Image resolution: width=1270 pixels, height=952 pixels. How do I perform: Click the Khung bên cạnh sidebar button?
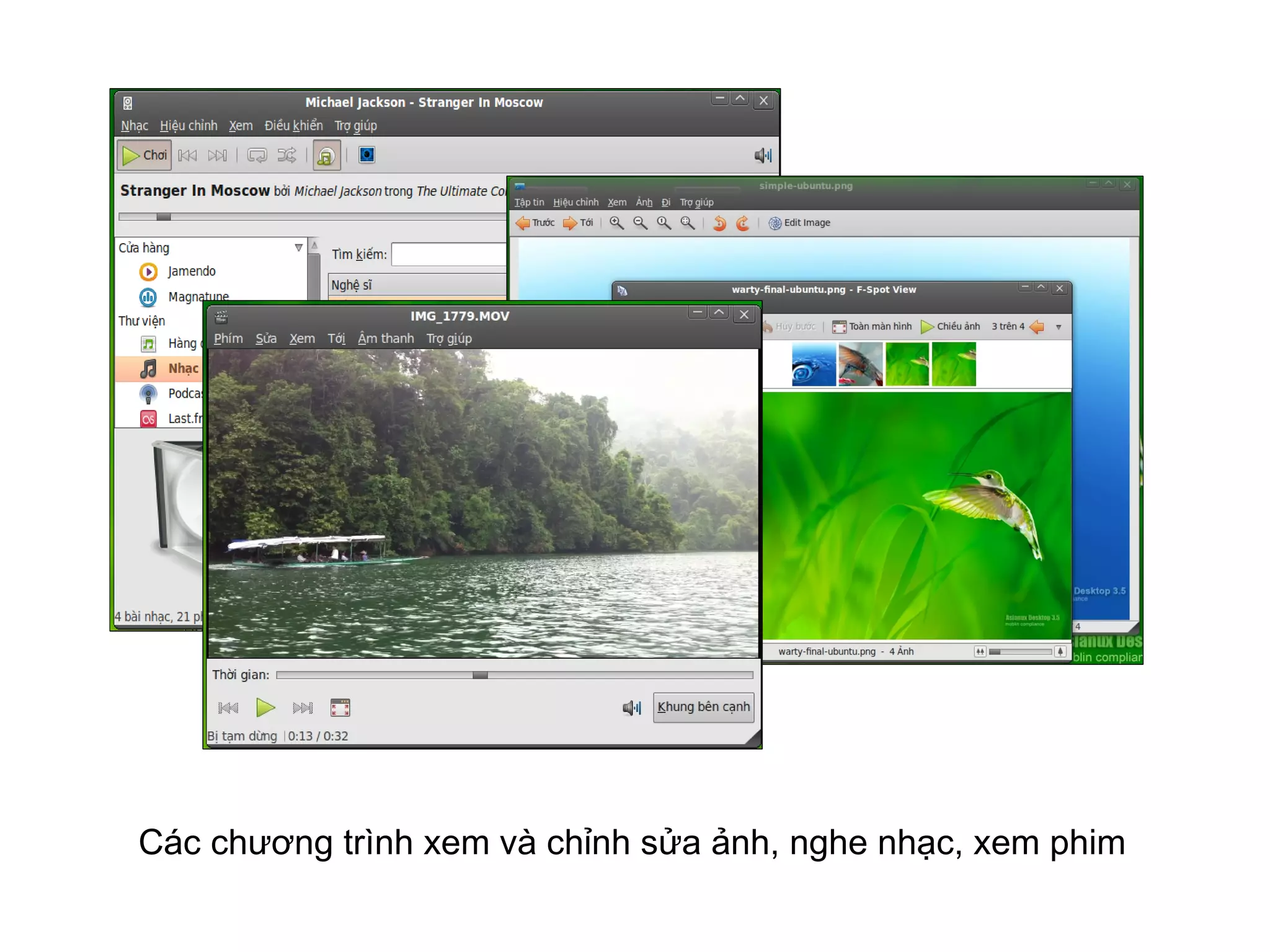coord(703,707)
